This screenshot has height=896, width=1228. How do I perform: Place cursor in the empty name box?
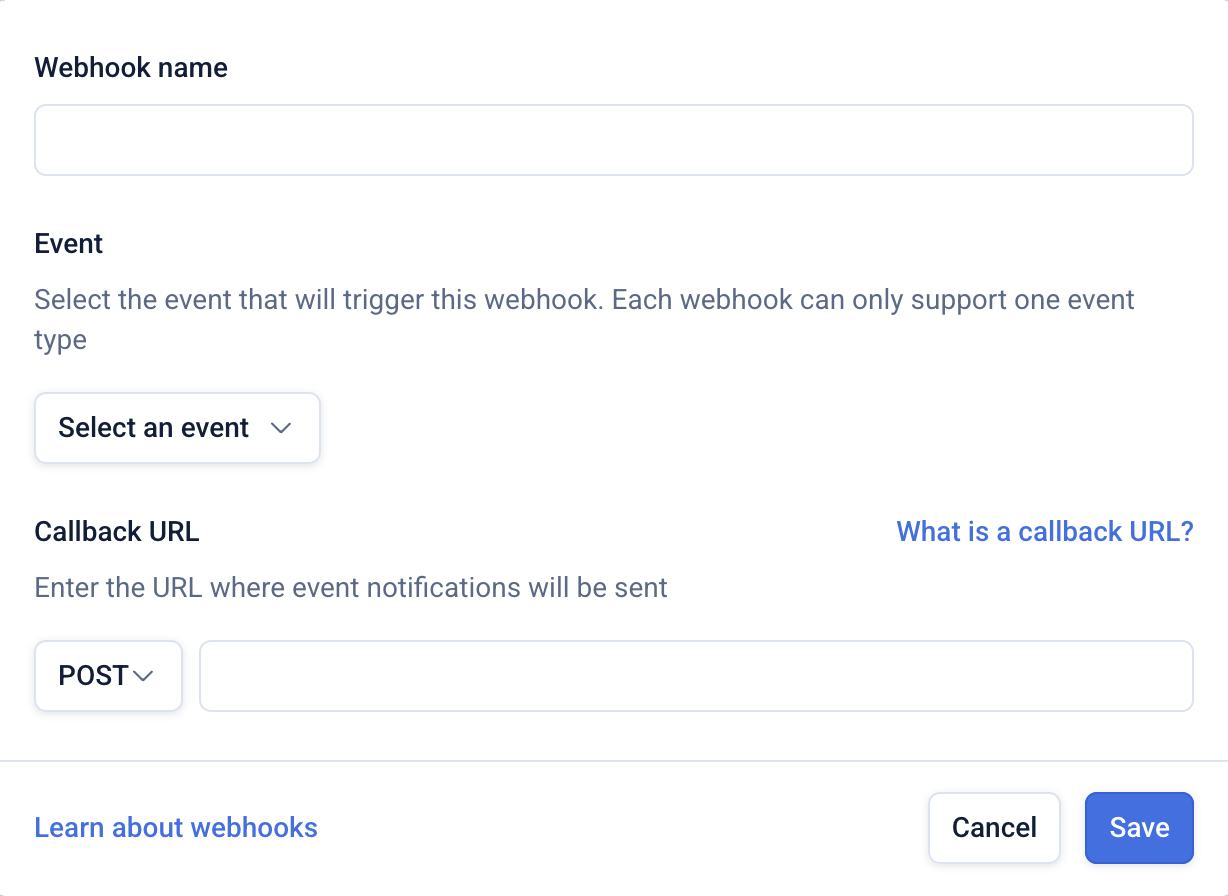pos(614,140)
